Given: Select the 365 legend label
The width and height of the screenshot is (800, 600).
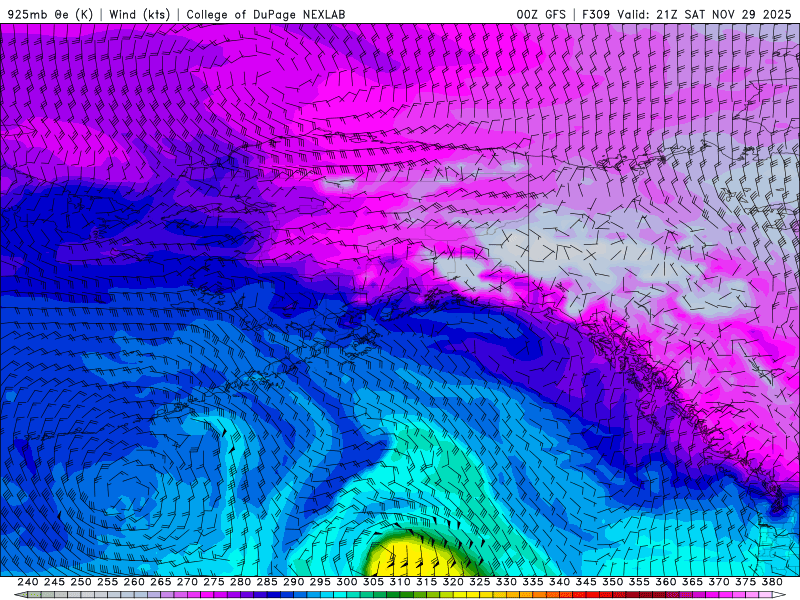Looking at the screenshot, I should coord(692,582).
